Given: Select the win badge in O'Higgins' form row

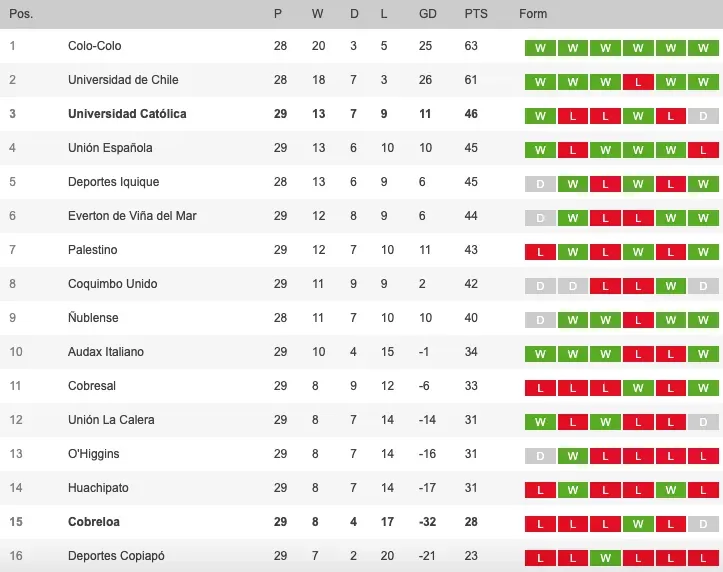Looking at the screenshot, I should tap(572, 456).
